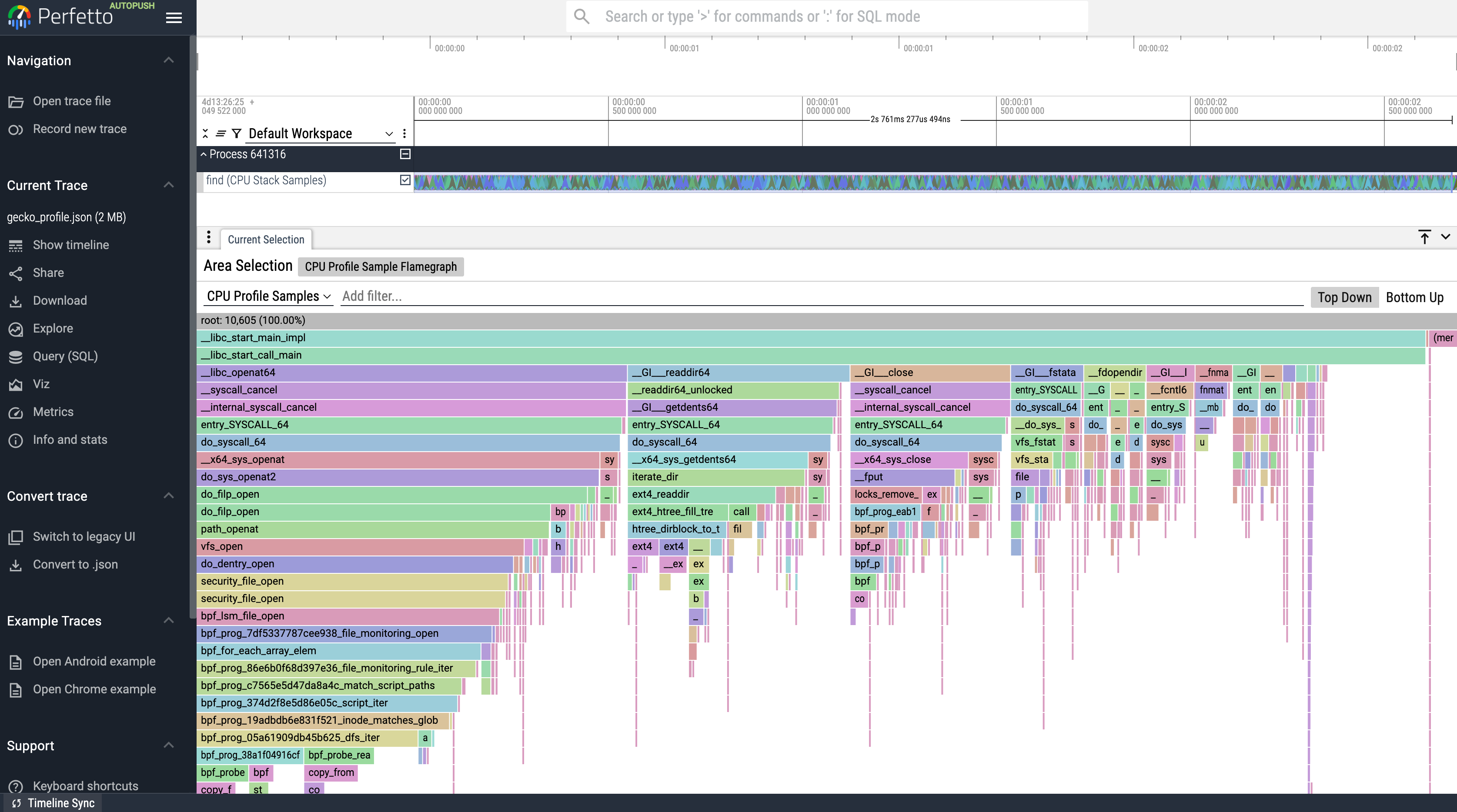
Task: Toggle Process 641316 track group pin box
Action: (405, 154)
